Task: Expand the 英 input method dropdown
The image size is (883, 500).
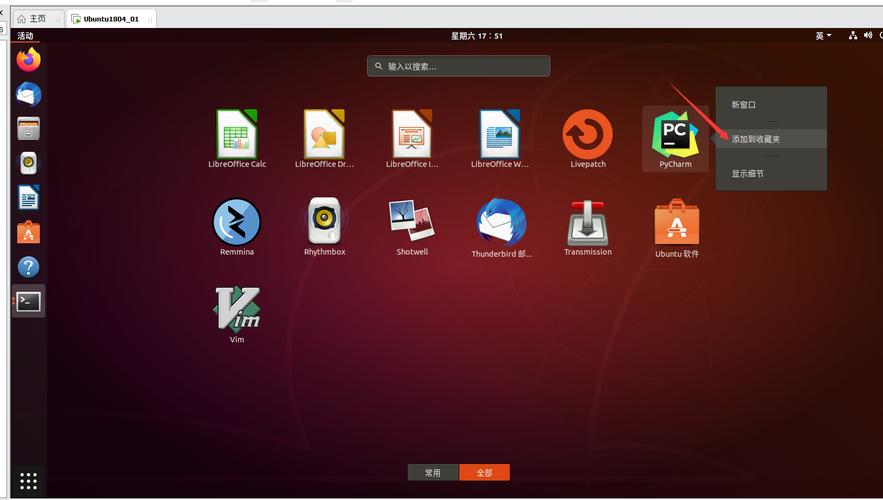Action: click(x=823, y=36)
